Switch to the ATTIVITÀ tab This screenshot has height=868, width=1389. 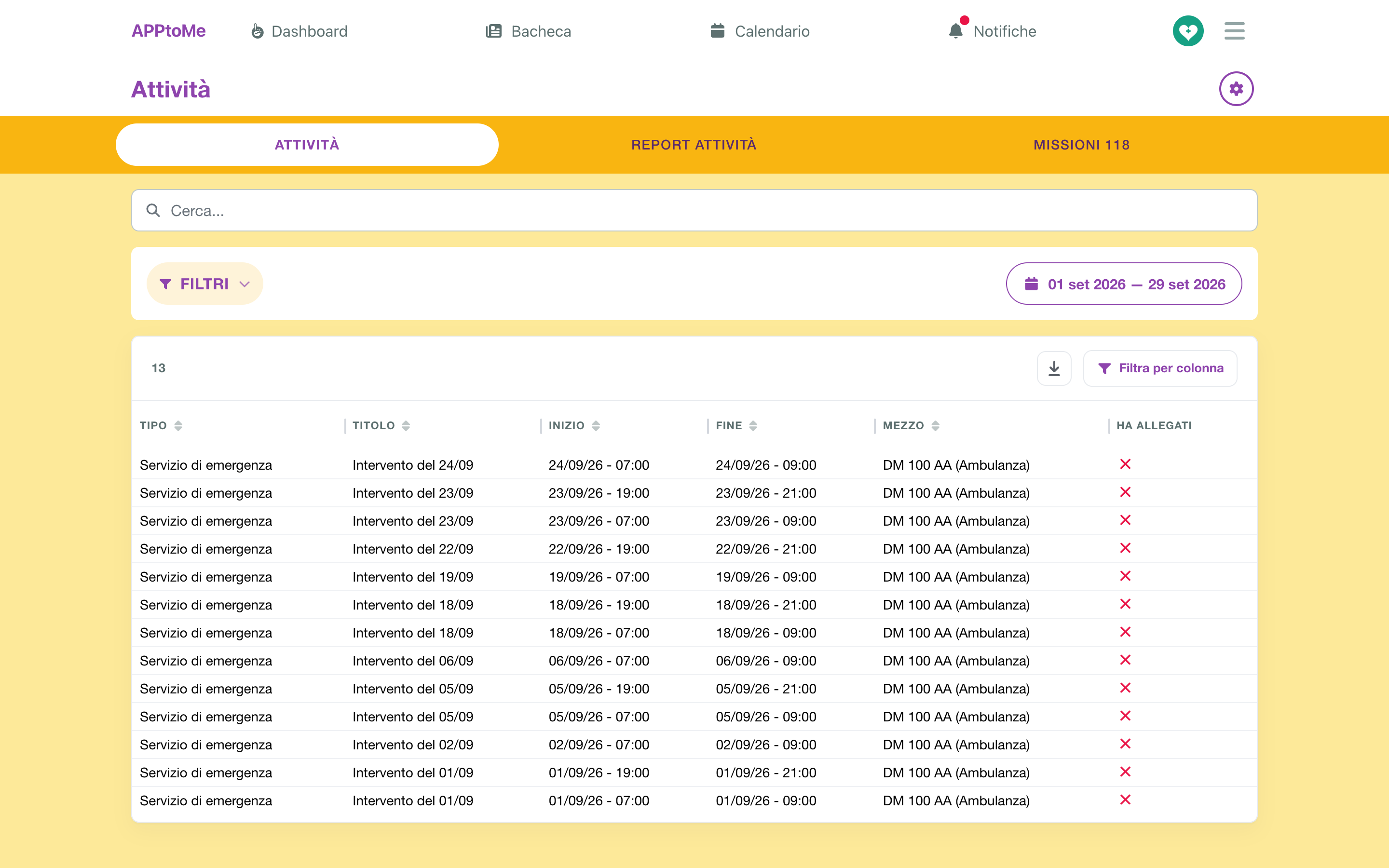pyautogui.click(x=307, y=145)
